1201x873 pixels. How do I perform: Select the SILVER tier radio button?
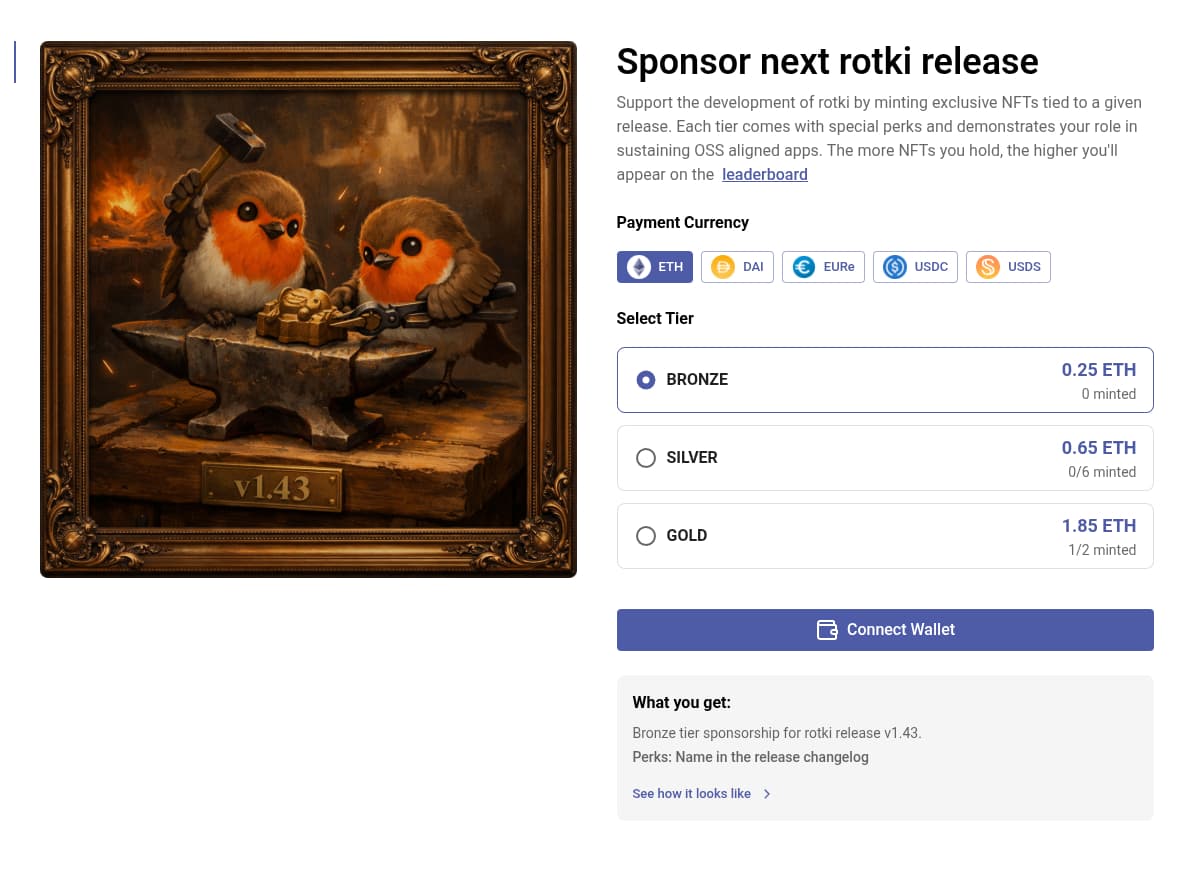646,458
